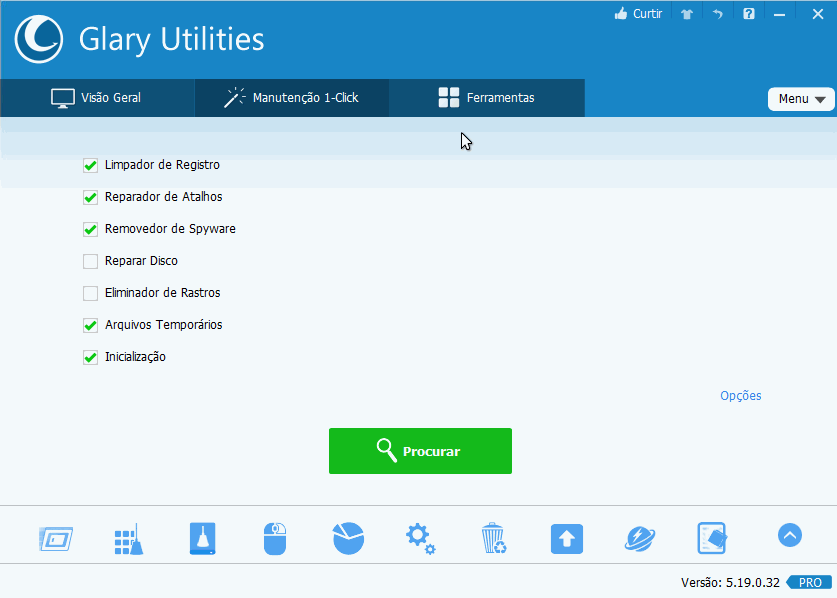The height and width of the screenshot is (598, 837).
Task: Uncheck Reparador de Atalhos checkbox
Action: pos(90,198)
